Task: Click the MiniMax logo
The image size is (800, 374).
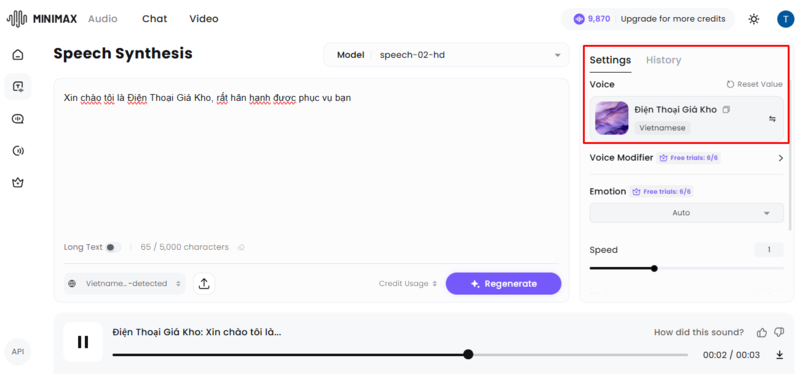Action: click(x=42, y=19)
